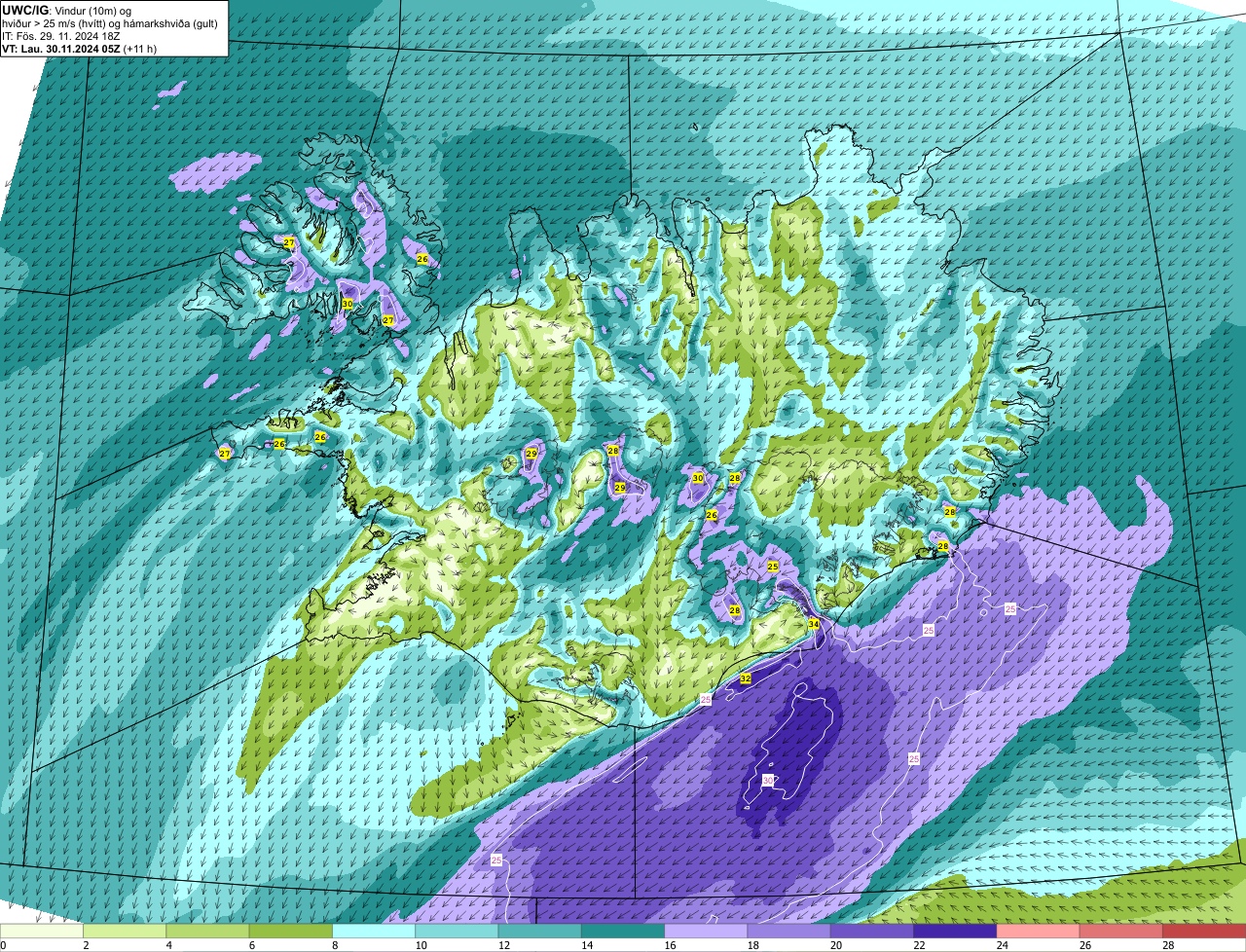Click the 0–2 m/s pale yellow legend swatch
This screenshot has height=952, width=1246.
click(x=42, y=932)
